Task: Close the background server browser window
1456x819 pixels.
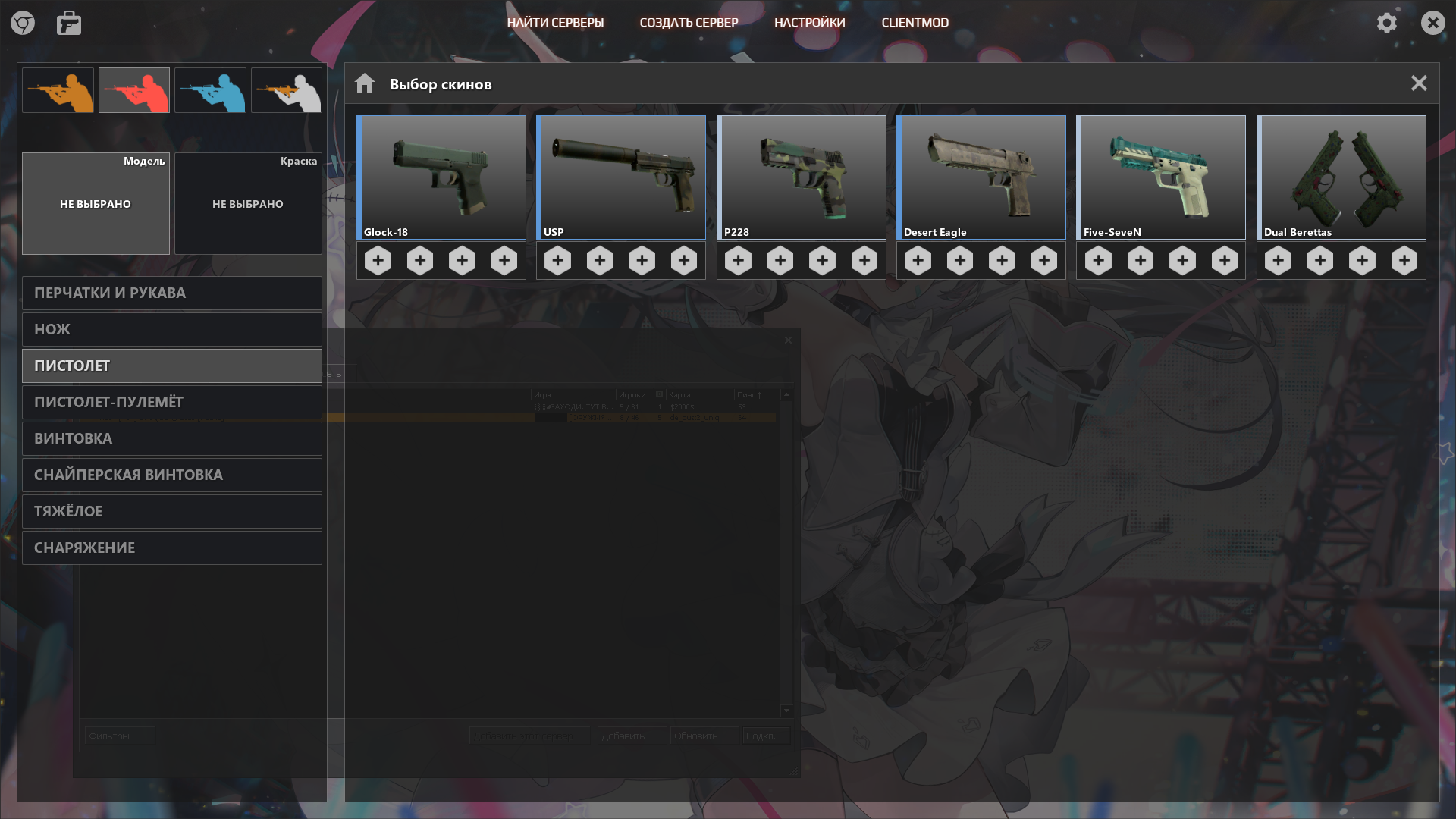Action: (x=788, y=340)
